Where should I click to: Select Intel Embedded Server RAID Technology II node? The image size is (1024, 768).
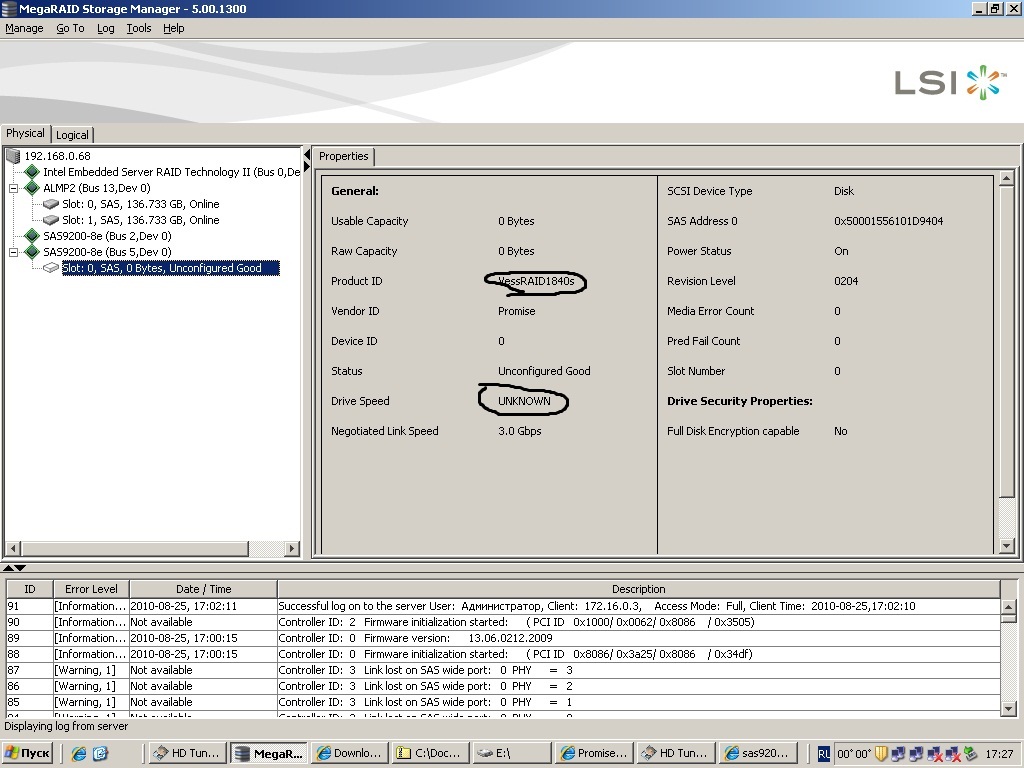(172, 172)
